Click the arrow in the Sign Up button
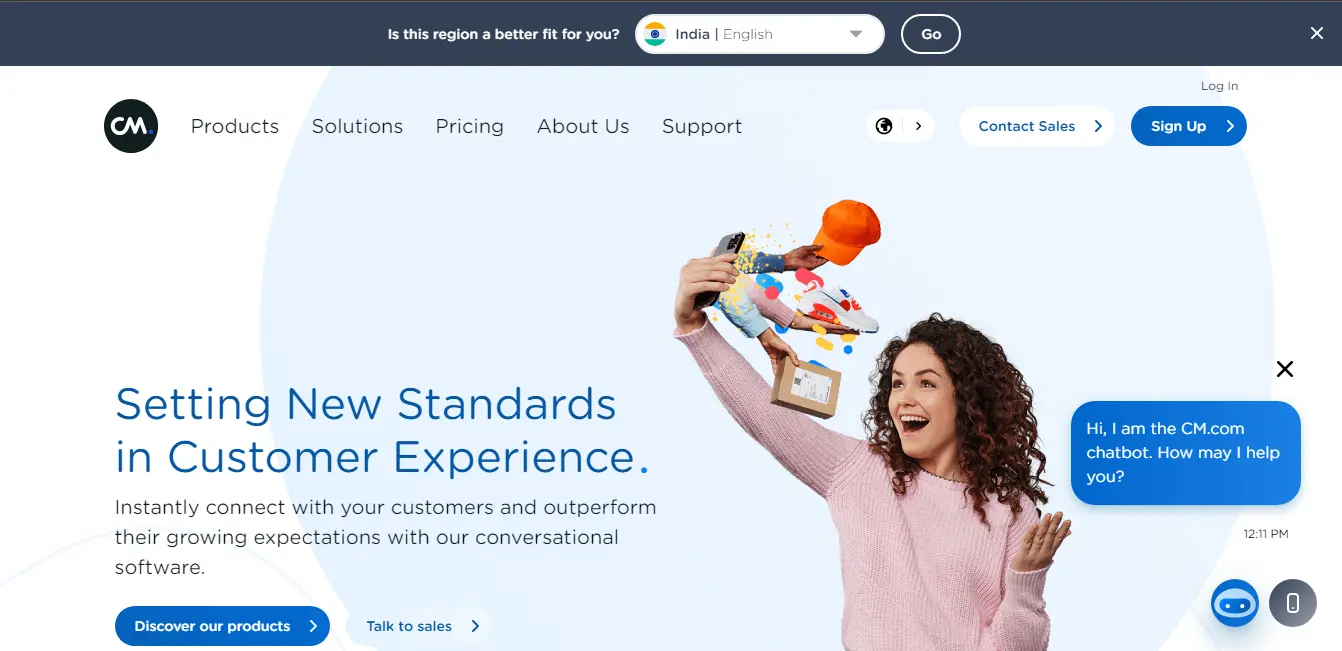The height and width of the screenshot is (651, 1342). click(x=1230, y=126)
